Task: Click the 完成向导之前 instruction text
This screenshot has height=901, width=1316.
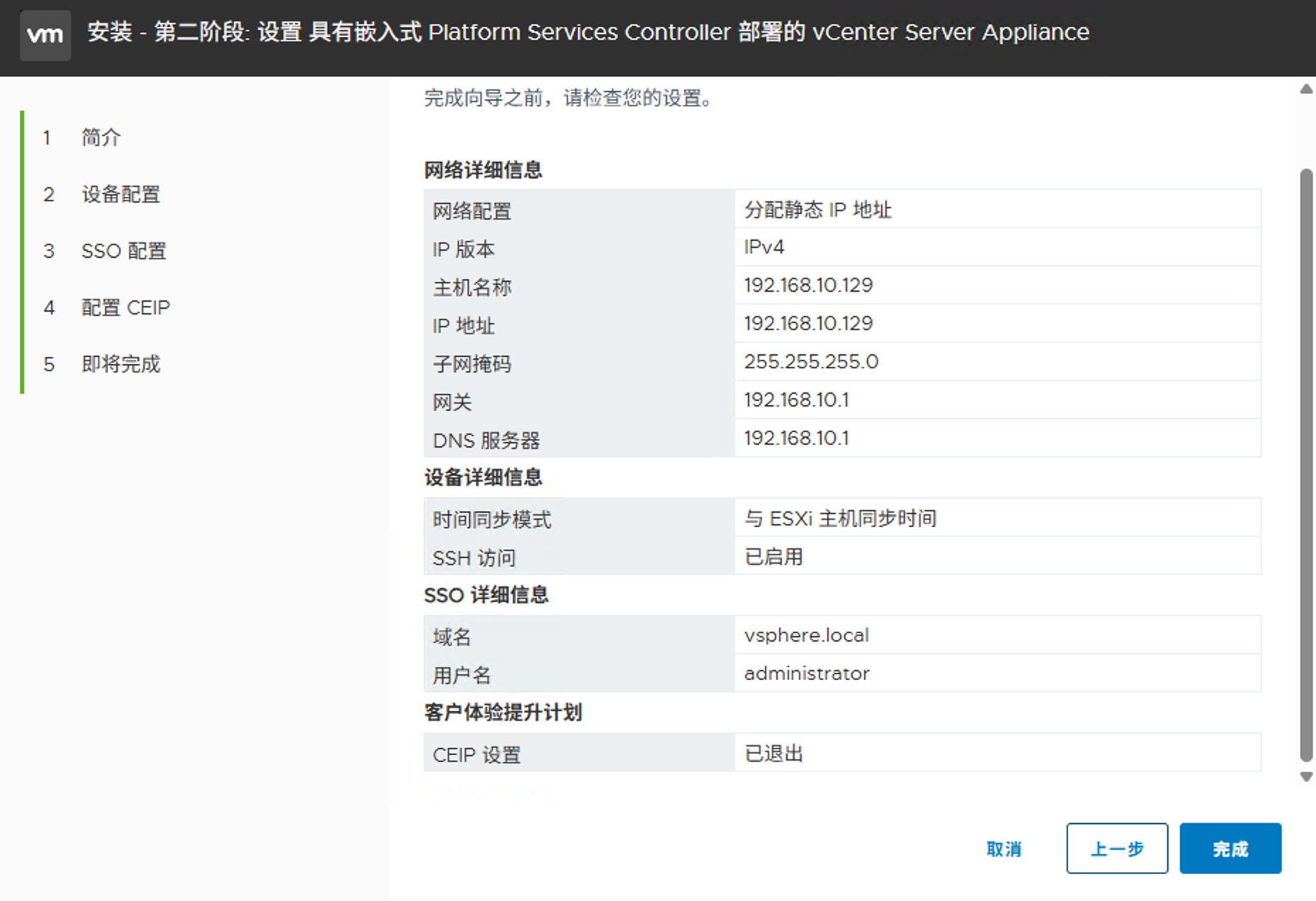Action: [569, 98]
